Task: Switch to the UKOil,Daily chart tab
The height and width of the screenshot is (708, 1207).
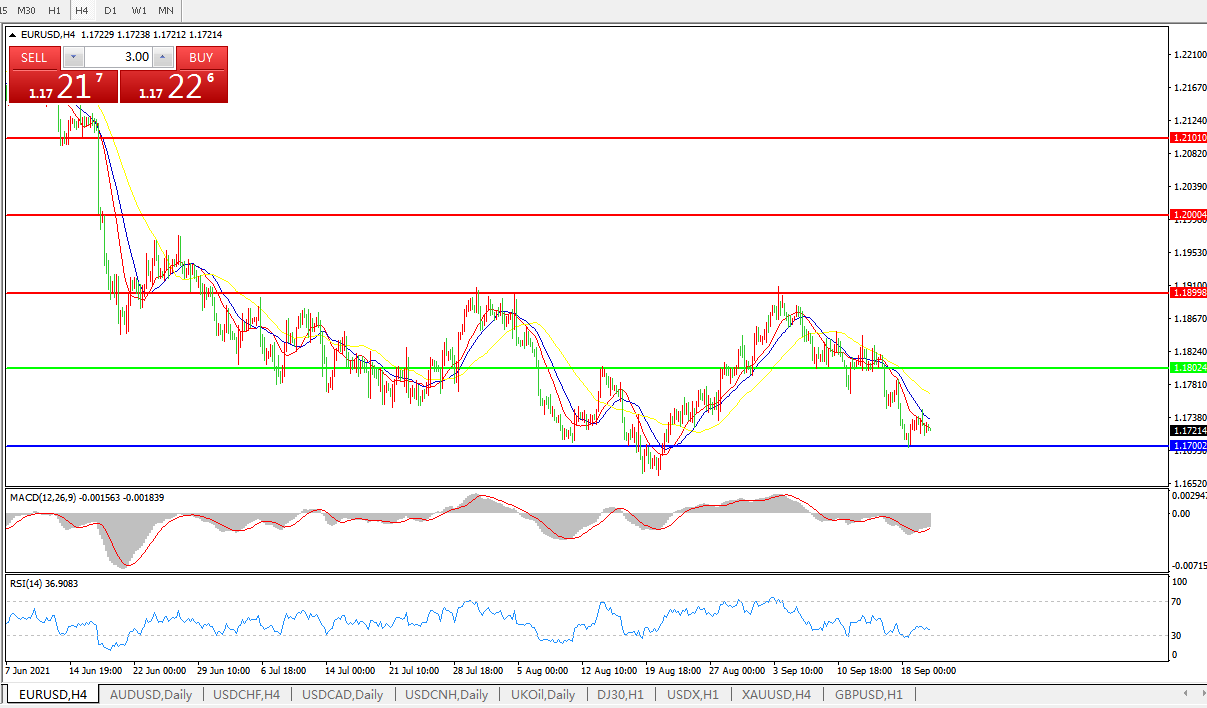Action: (x=543, y=694)
